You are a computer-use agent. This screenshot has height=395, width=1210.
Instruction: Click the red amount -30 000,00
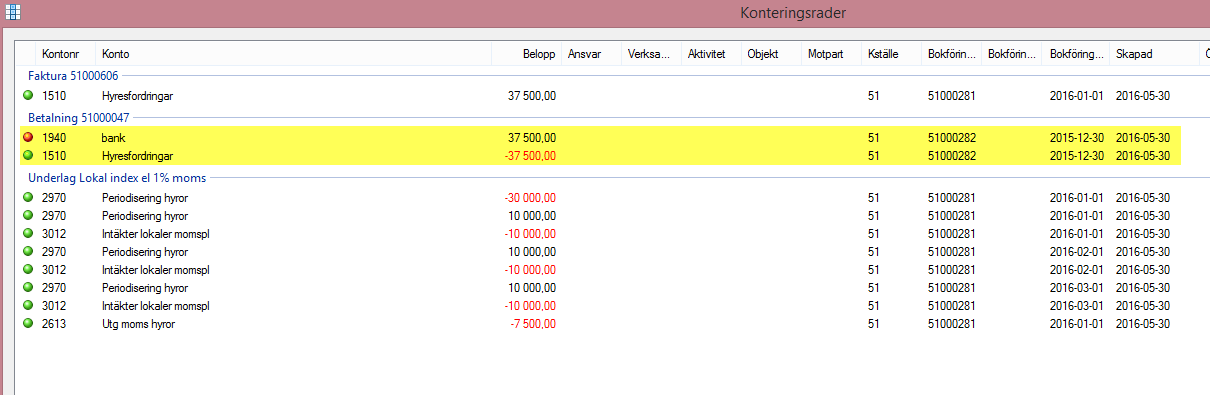coord(531,198)
